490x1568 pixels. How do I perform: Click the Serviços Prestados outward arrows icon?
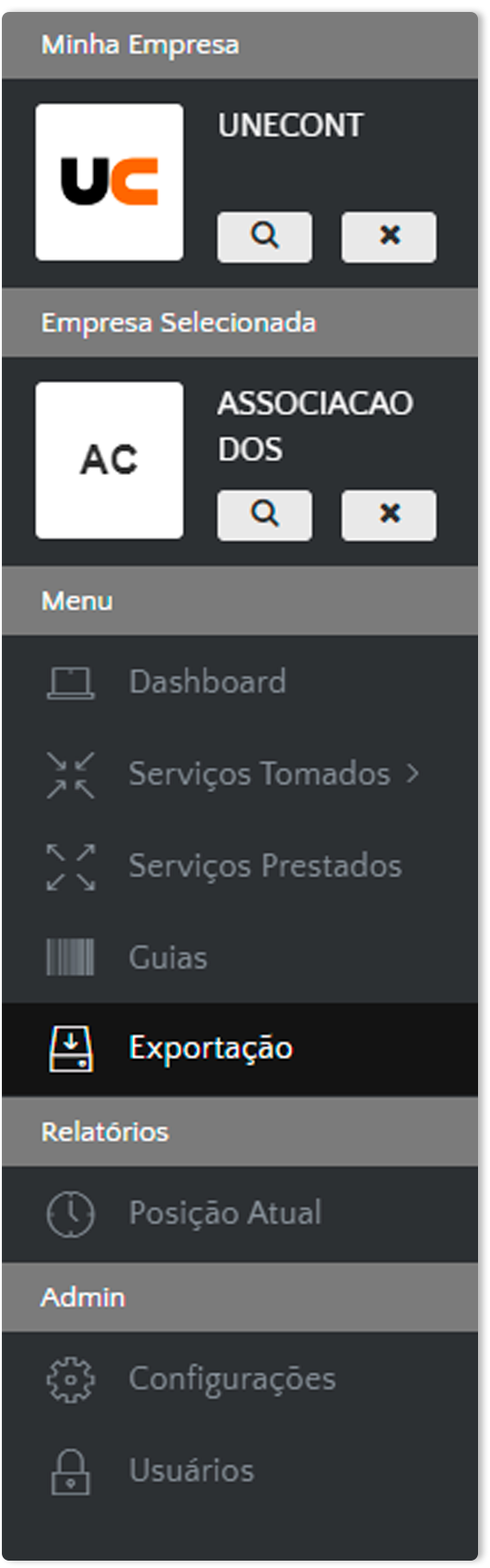70,866
